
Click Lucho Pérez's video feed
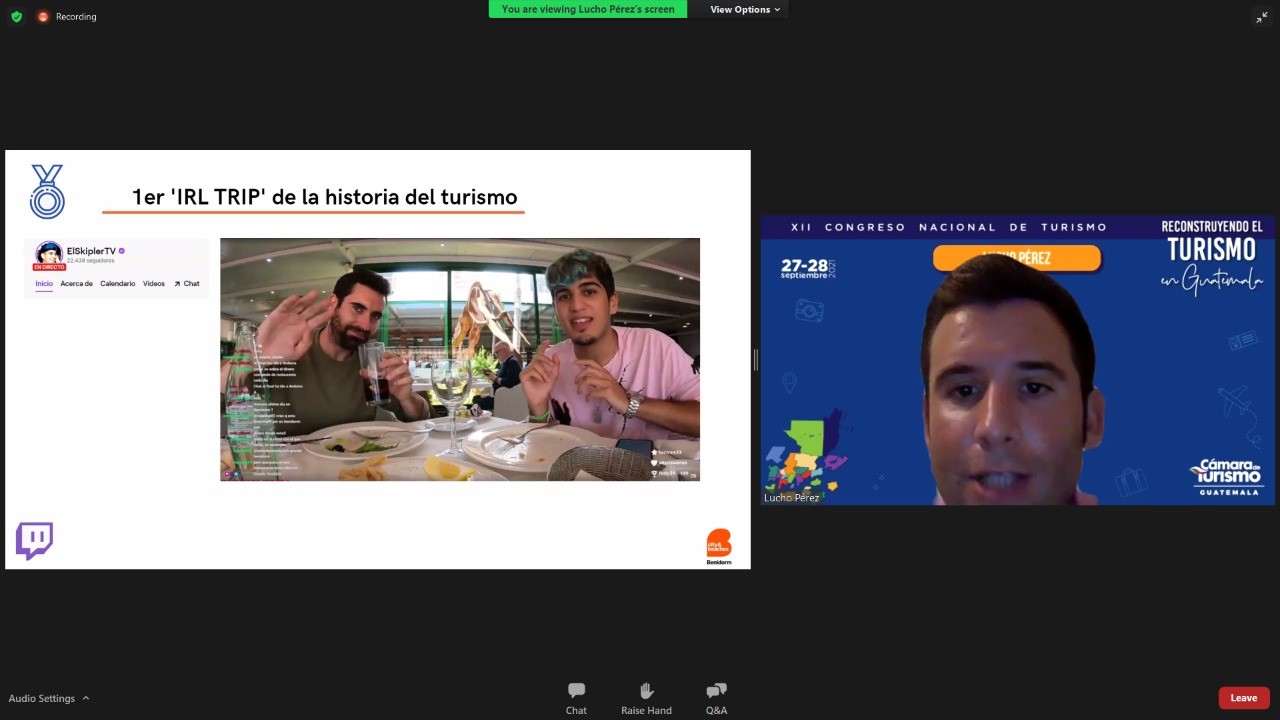point(1018,360)
